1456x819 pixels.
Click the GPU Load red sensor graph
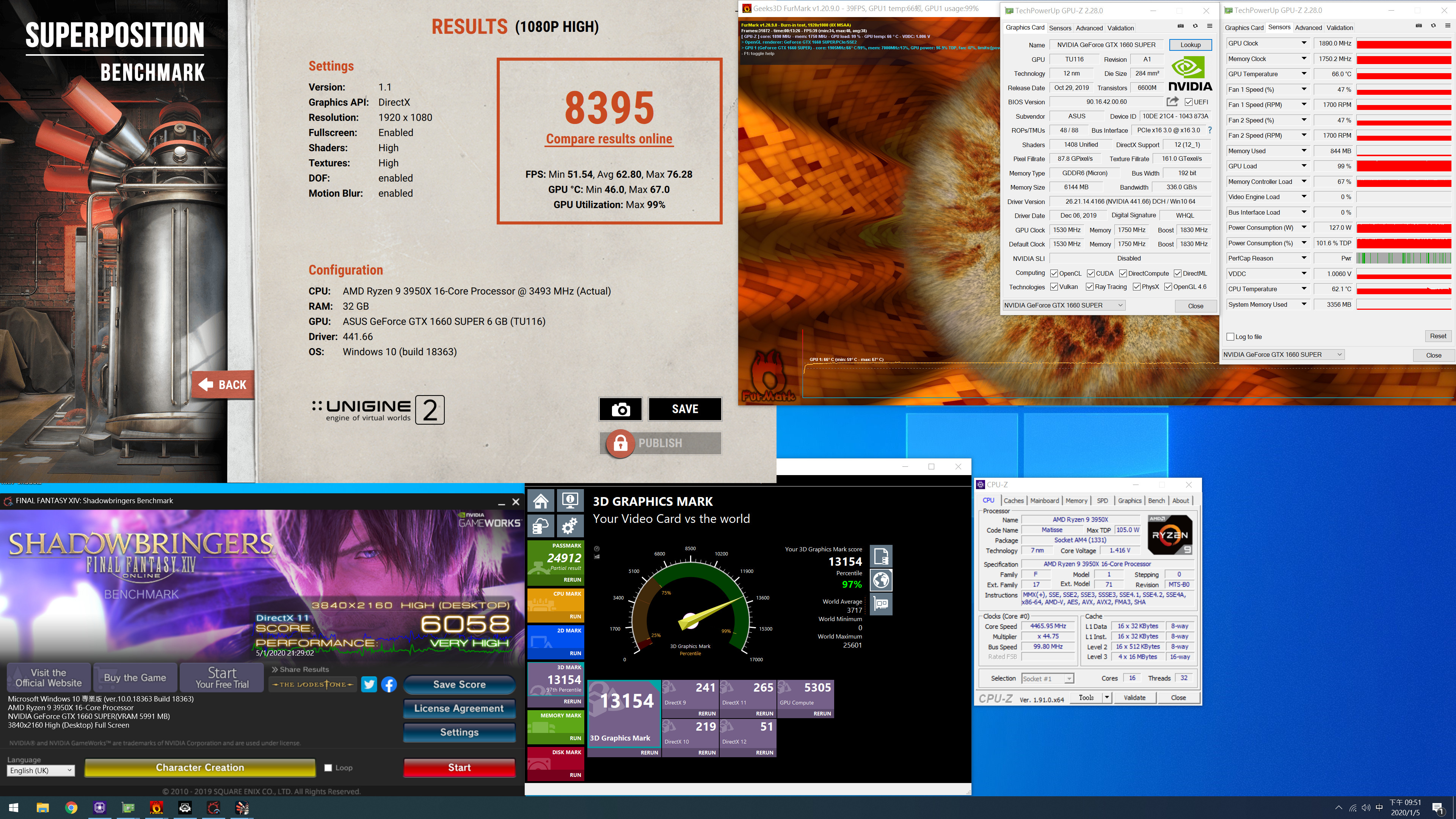(1404, 166)
